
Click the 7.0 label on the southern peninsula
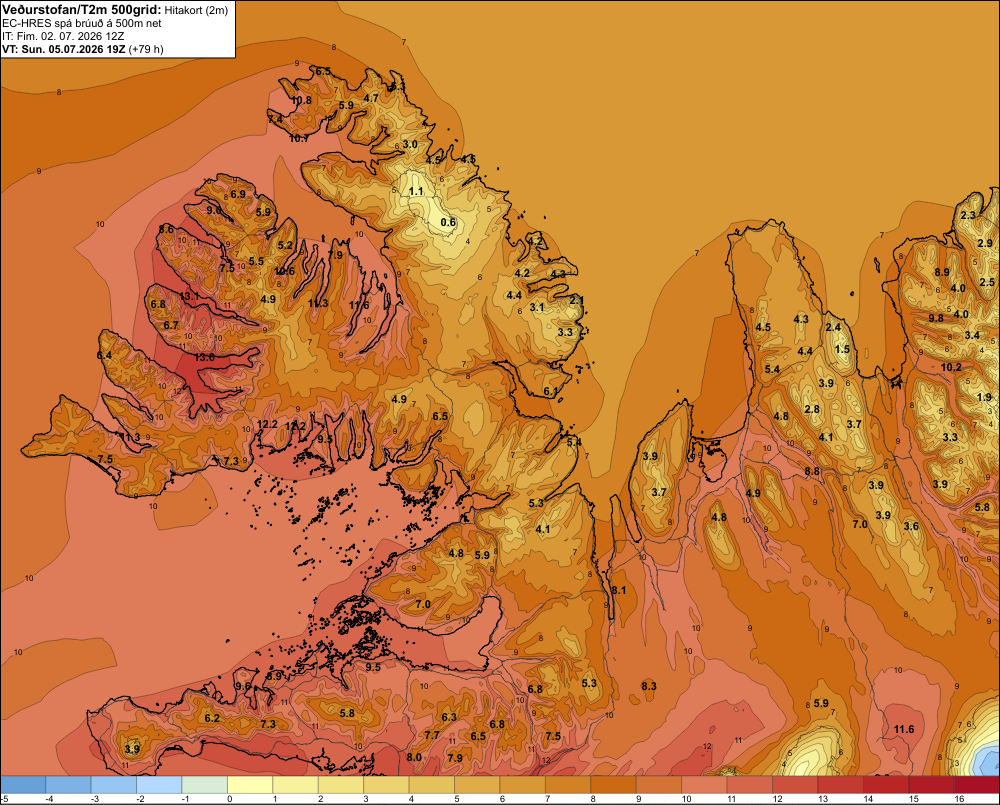423,604
